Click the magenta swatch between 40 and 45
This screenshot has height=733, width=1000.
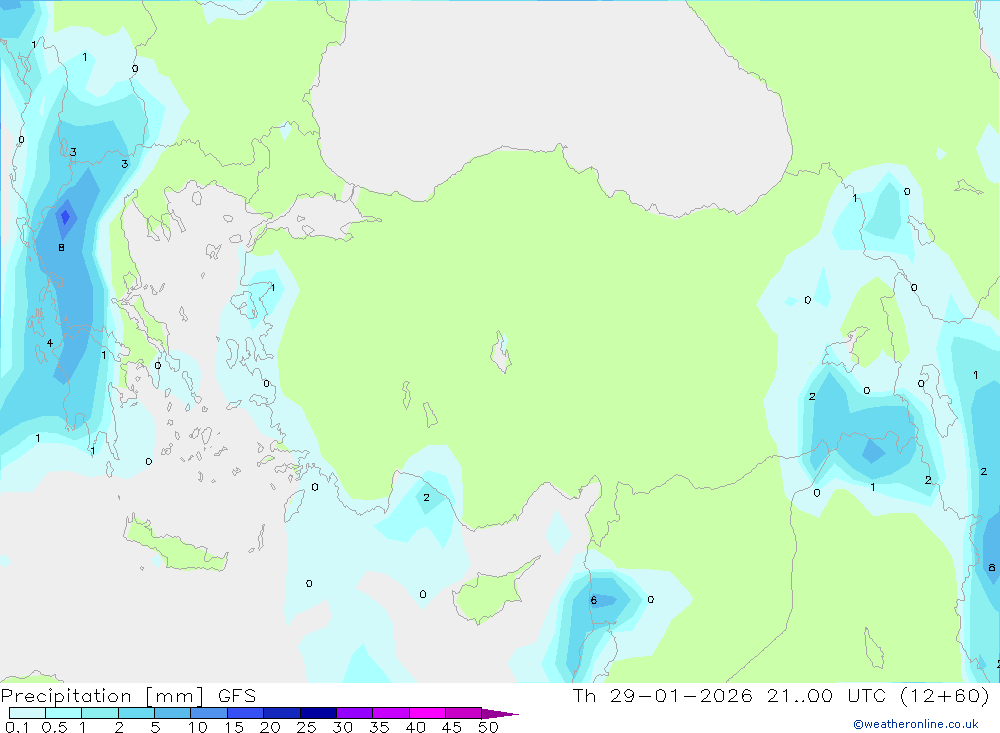tap(427, 713)
